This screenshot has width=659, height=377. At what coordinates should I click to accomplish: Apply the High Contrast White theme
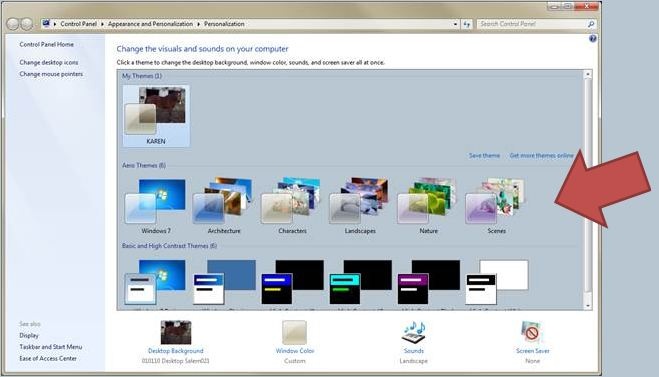tap(497, 282)
